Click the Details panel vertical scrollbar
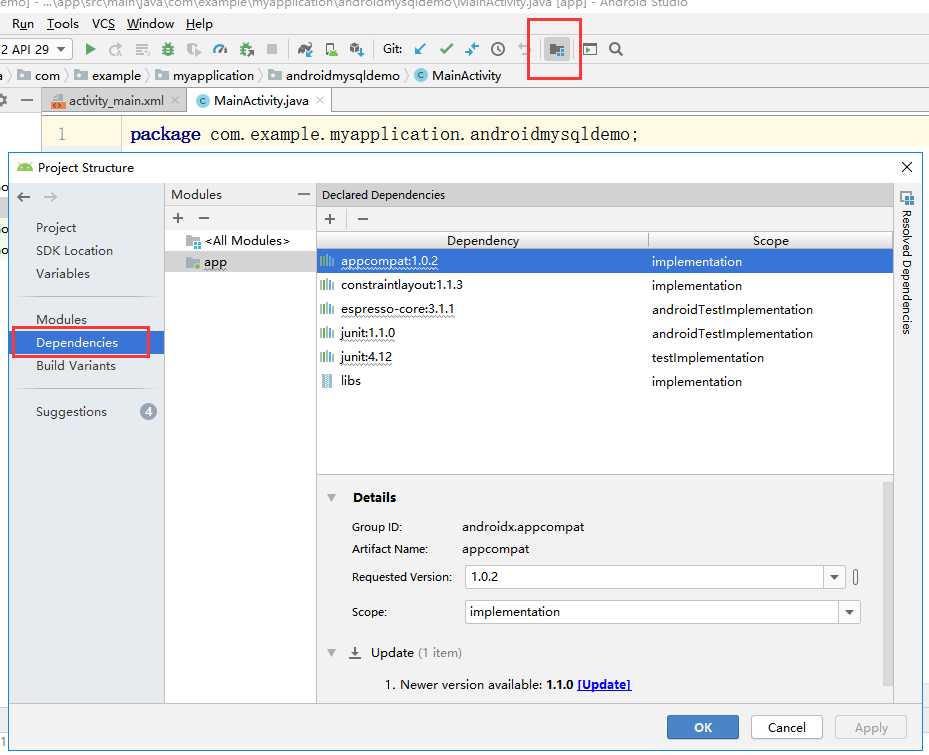 [x=887, y=584]
